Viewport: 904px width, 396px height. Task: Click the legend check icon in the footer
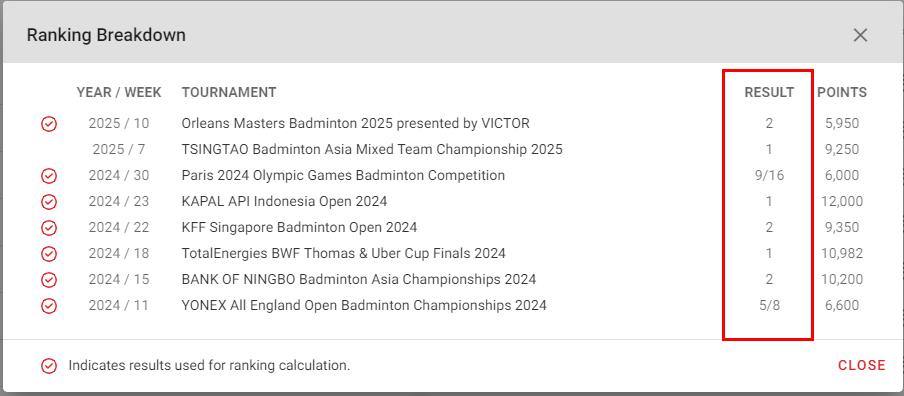[x=49, y=365]
